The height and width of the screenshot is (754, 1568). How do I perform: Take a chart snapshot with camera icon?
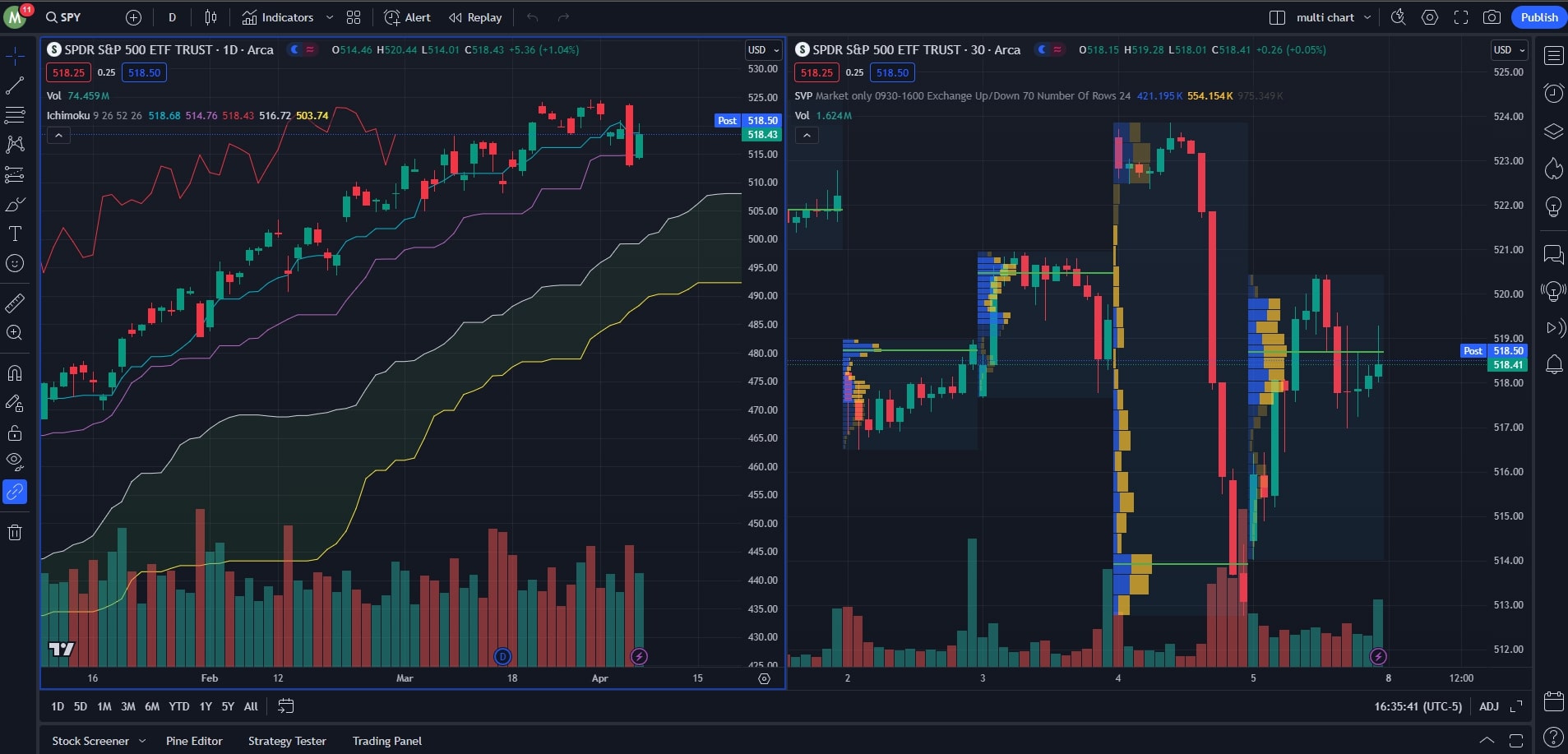1492,17
